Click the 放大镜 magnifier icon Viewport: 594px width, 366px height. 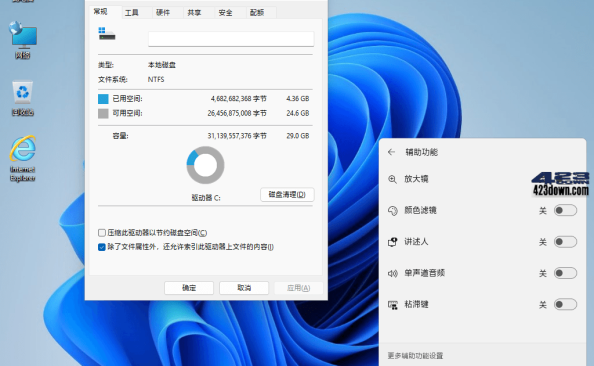click(392, 179)
